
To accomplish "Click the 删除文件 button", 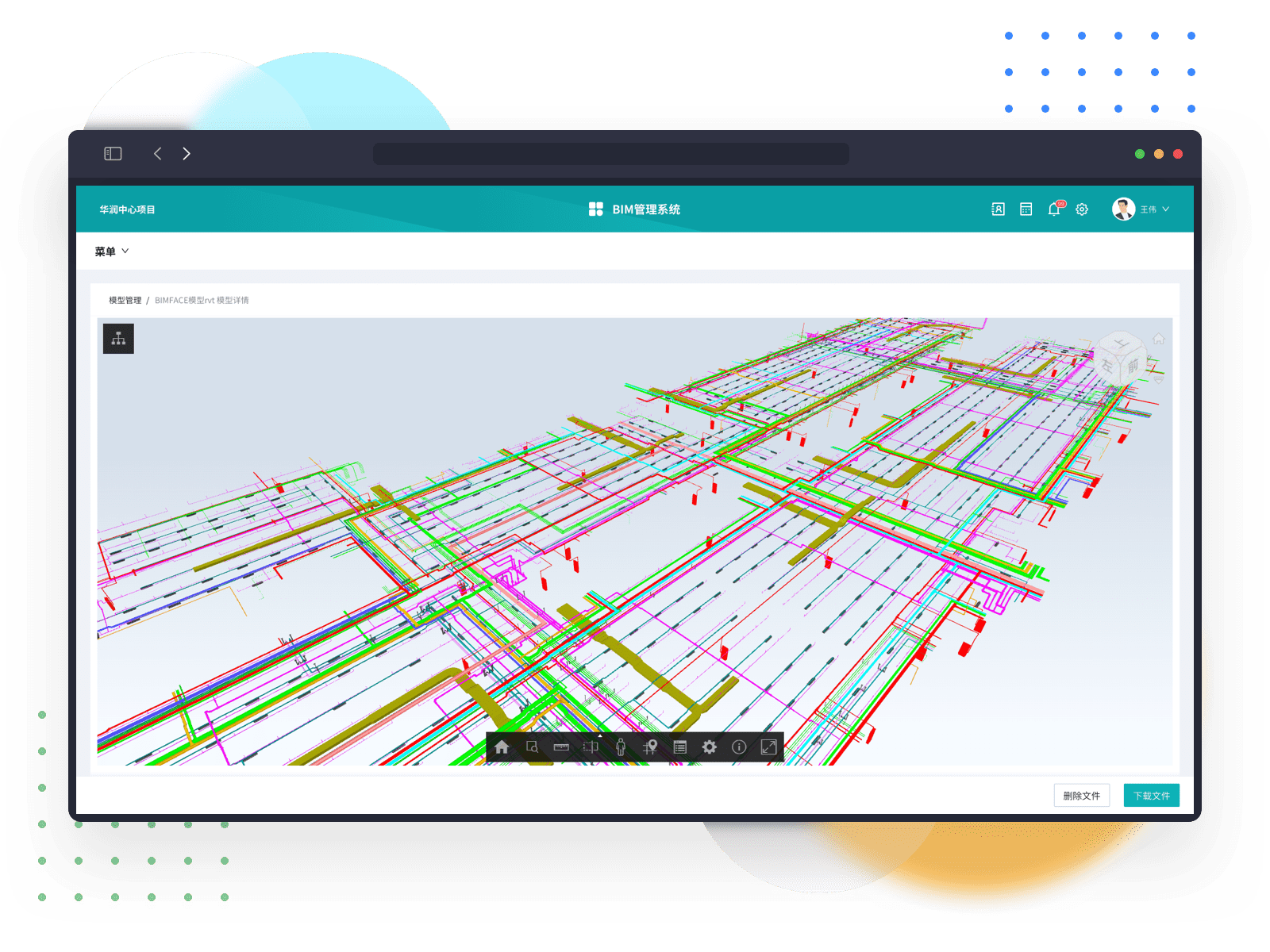I will click(x=1081, y=796).
